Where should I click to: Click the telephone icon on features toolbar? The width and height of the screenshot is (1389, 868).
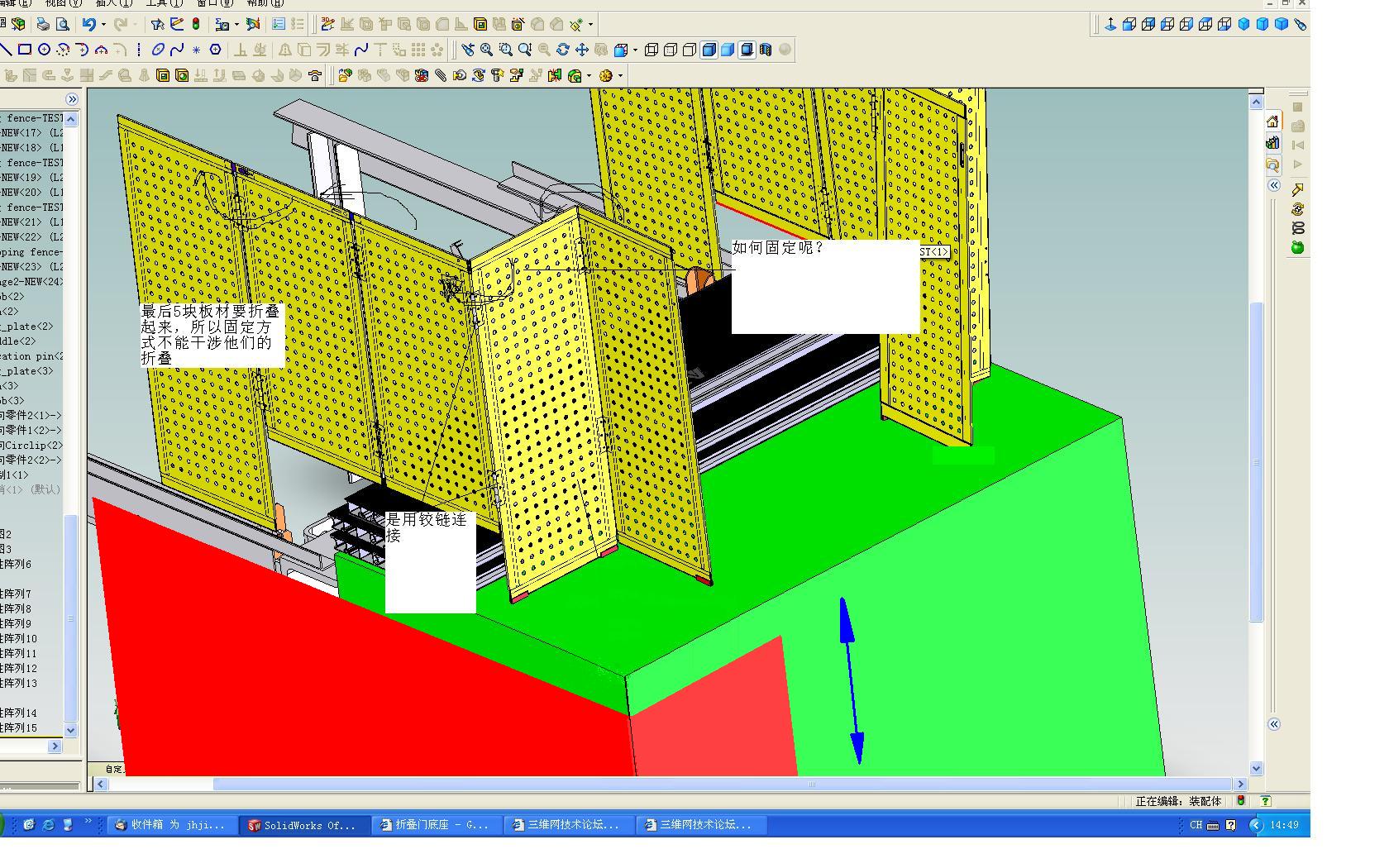[x=314, y=75]
